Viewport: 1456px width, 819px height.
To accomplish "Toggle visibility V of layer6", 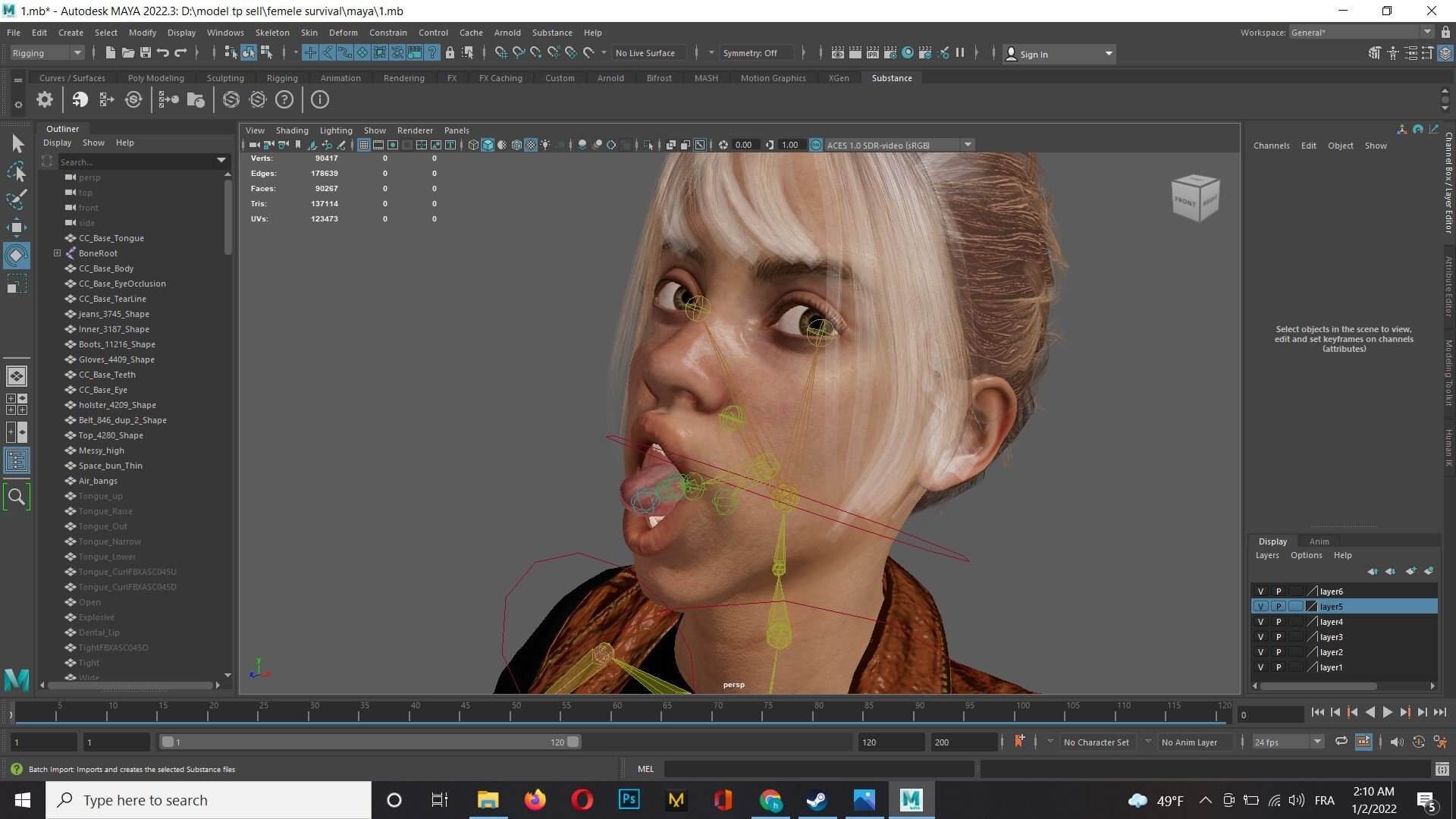I will tap(1260, 591).
